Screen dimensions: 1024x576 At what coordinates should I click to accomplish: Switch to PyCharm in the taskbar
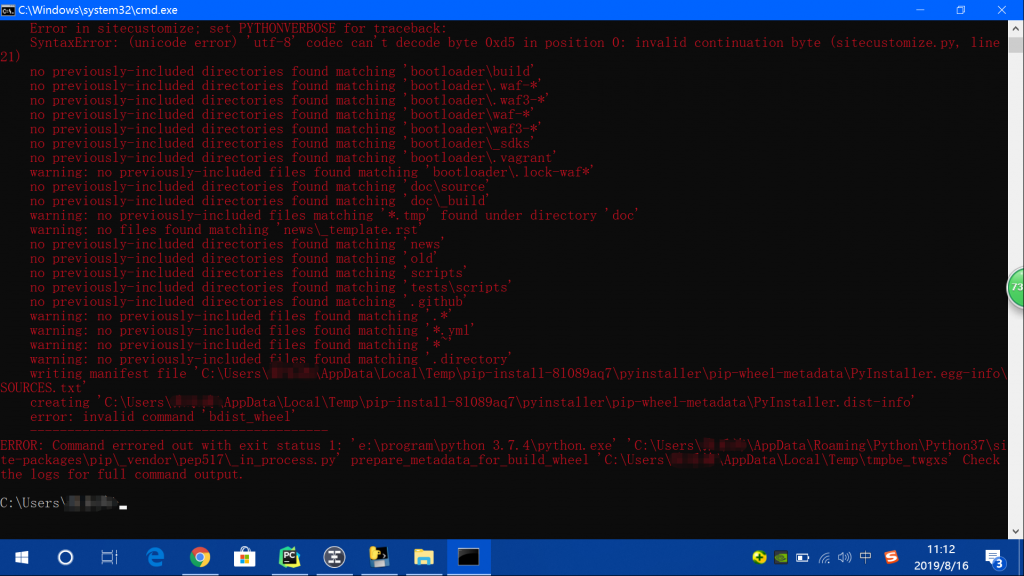tap(290, 557)
